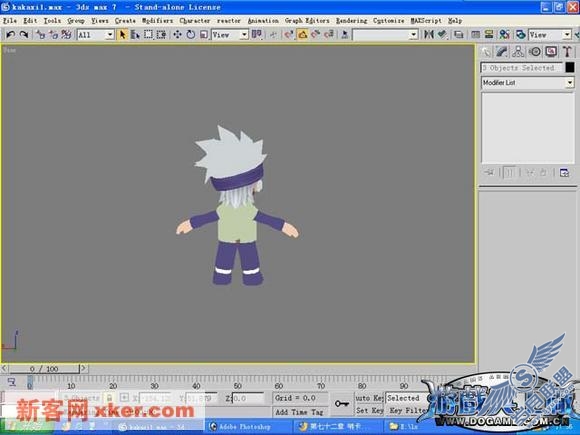Switch to the Utilities command panel tab
This screenshot has height=435, width=580.
pyautogui.click(x=567, y=52)
